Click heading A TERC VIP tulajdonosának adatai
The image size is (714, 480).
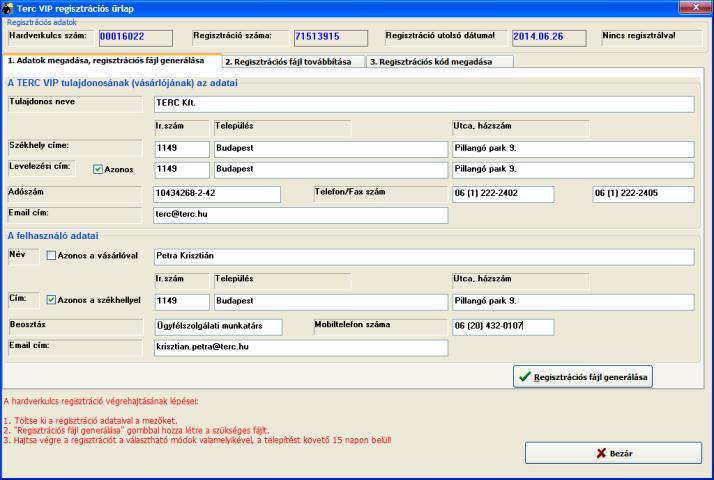[x=122, y=83]
